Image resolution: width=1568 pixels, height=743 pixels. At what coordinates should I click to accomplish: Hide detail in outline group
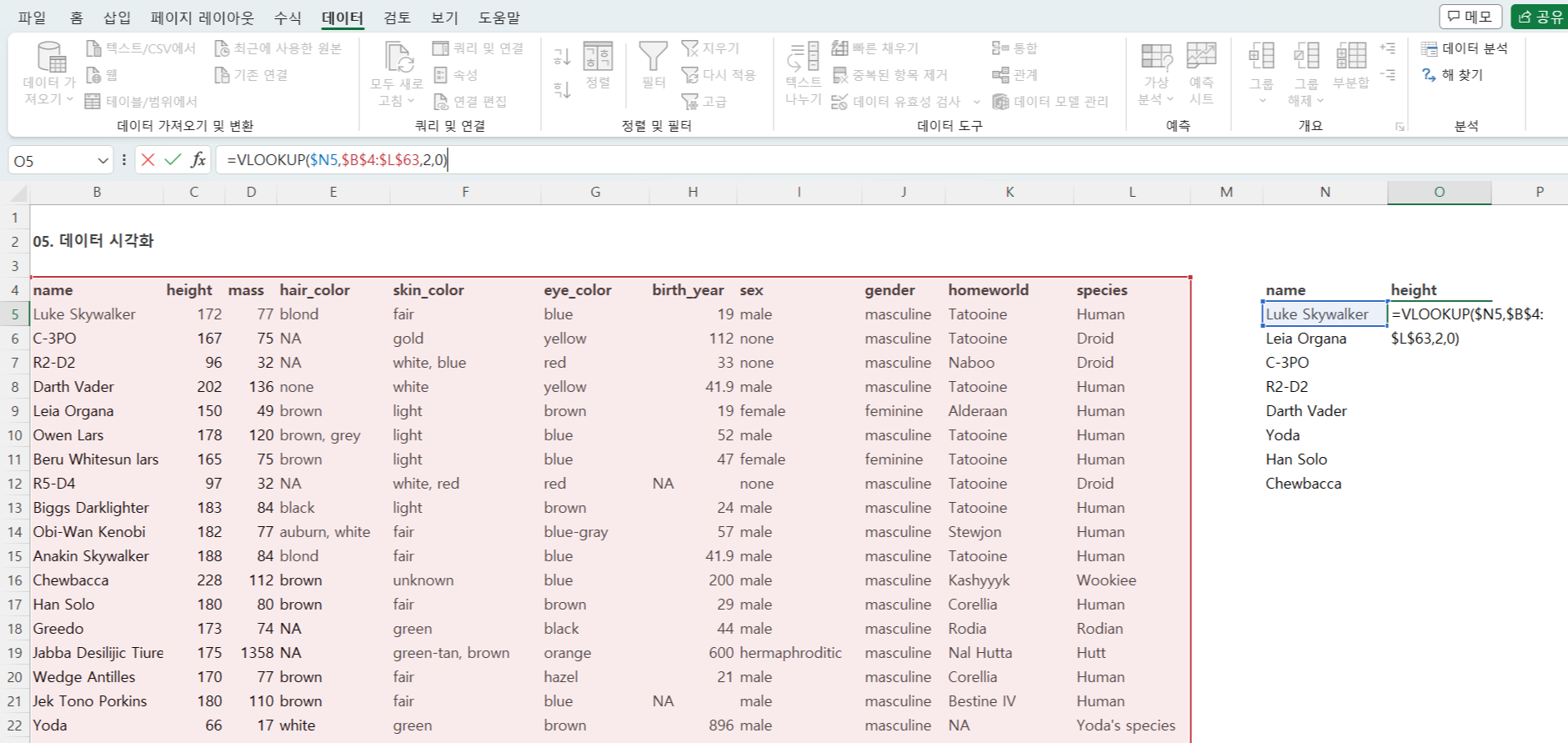pos(1388,75)
